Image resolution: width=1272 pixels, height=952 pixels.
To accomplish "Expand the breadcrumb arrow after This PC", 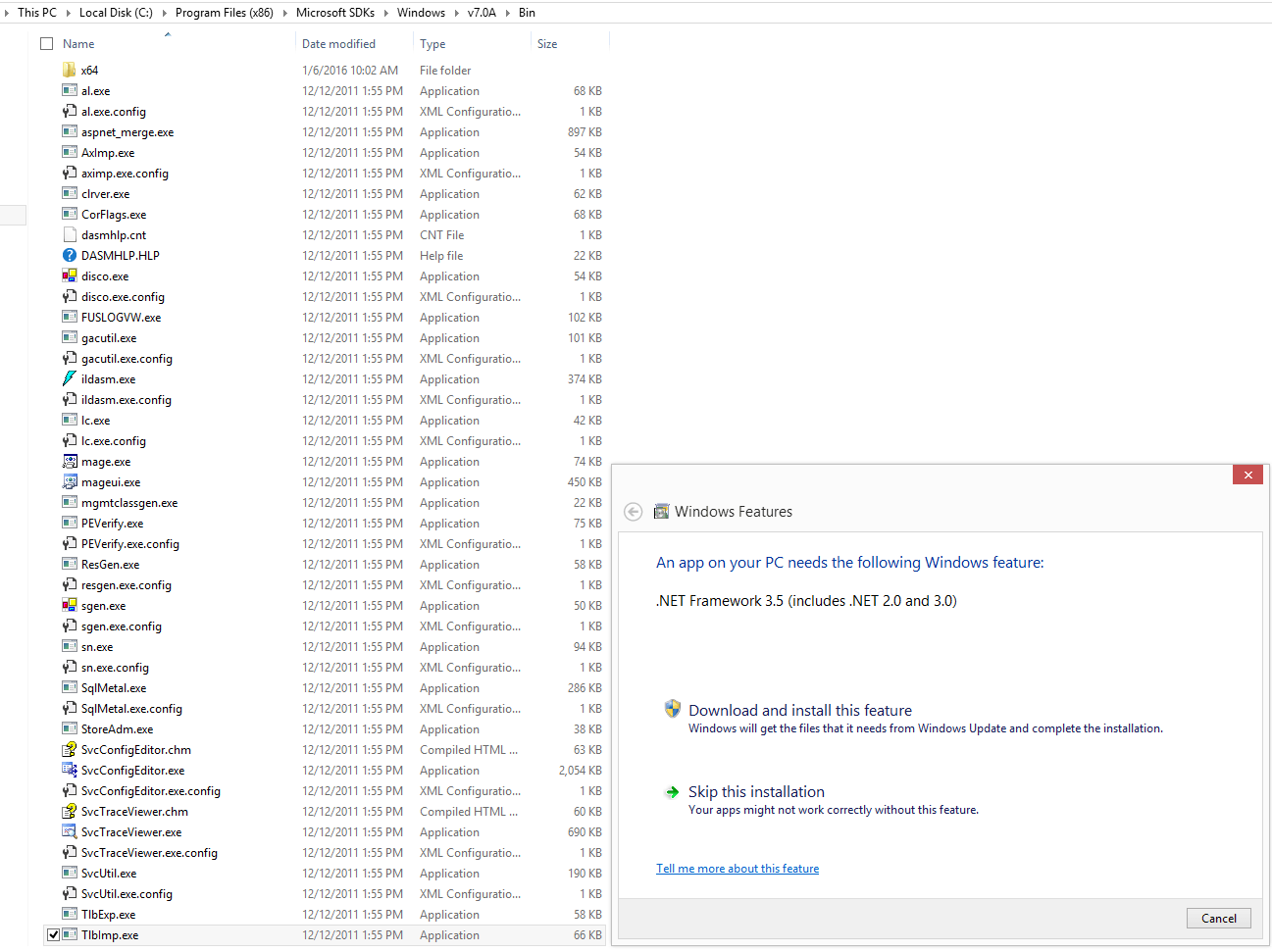I will point(67,13).
